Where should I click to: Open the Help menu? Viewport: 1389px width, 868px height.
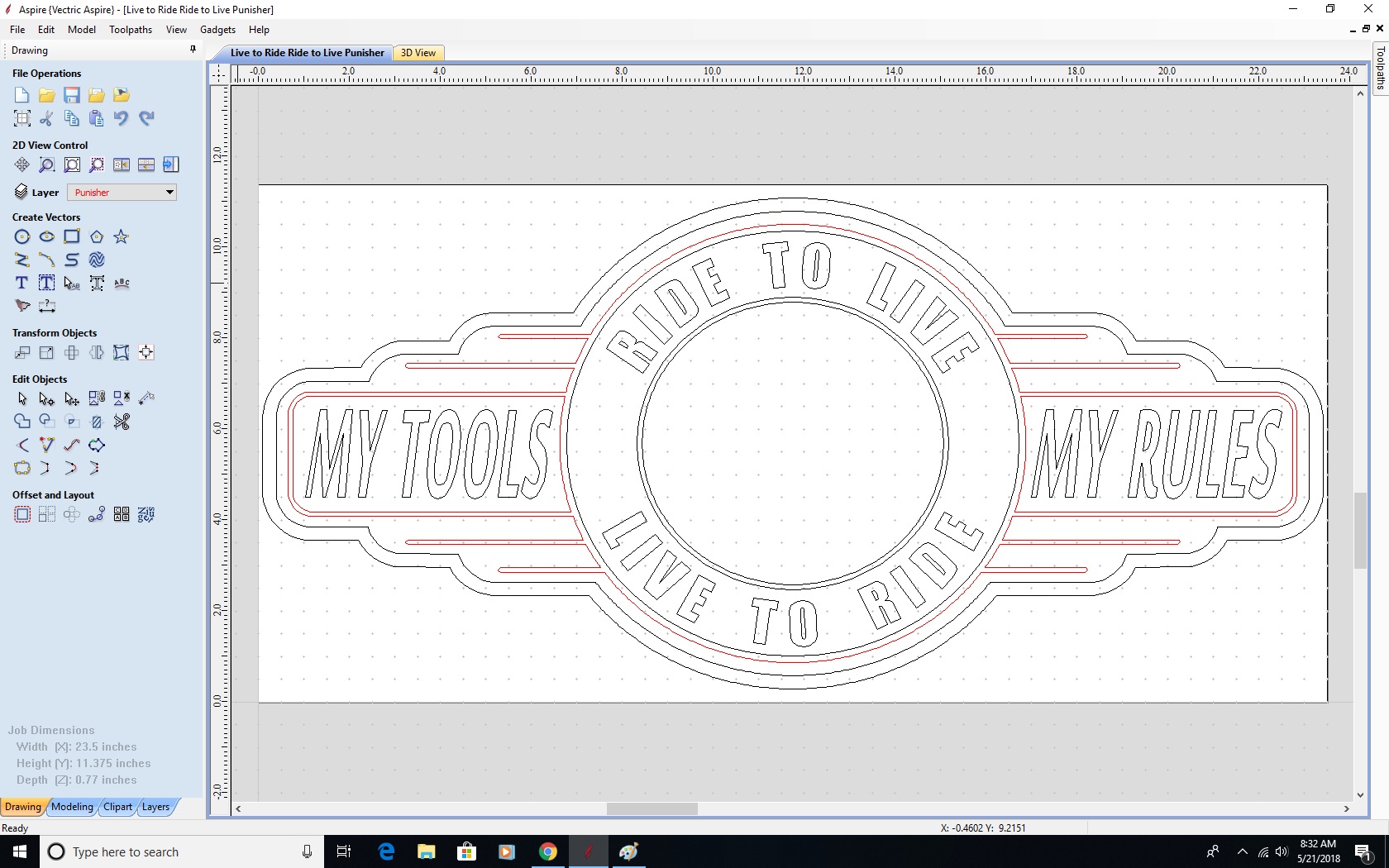[259, 30]
